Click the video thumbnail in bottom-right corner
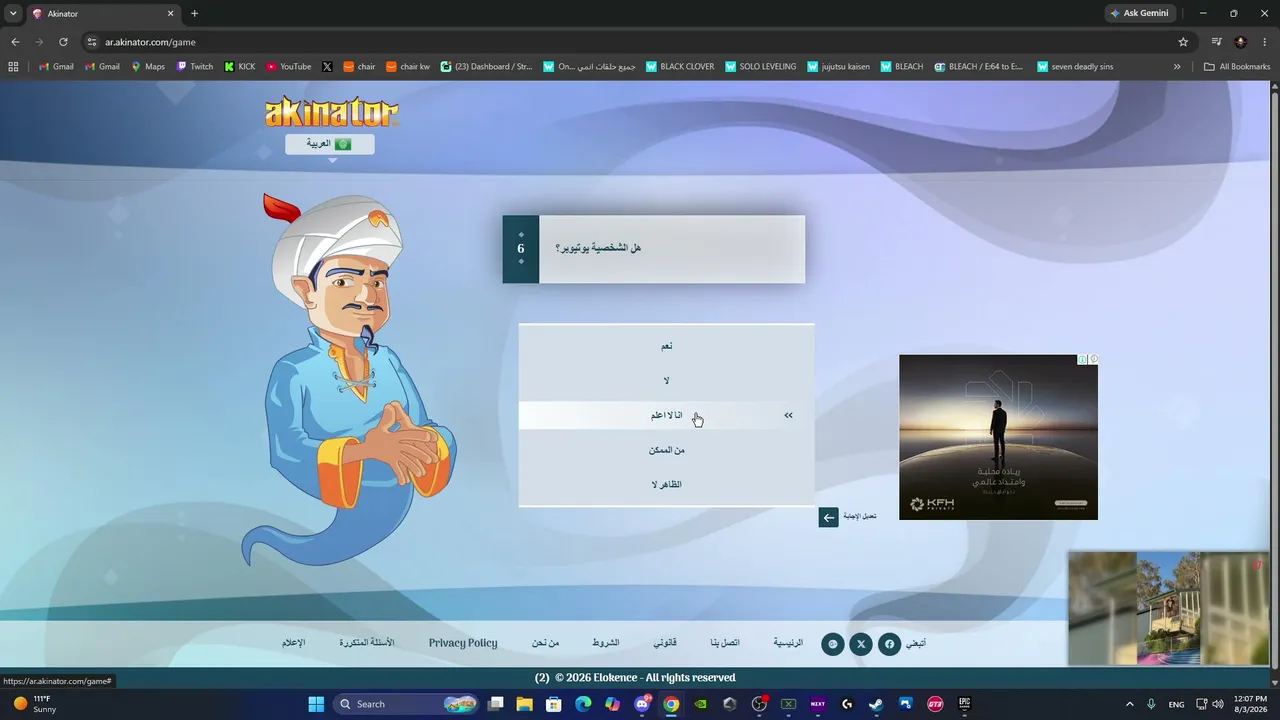The image size is (1280, 720). tap(1168, 608)
